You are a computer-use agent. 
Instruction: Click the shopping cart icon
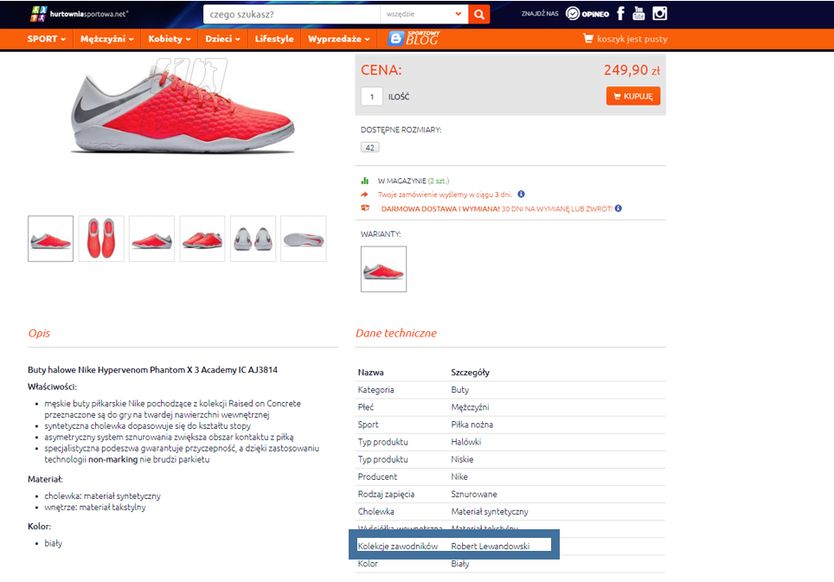click(x=588, y=38)
